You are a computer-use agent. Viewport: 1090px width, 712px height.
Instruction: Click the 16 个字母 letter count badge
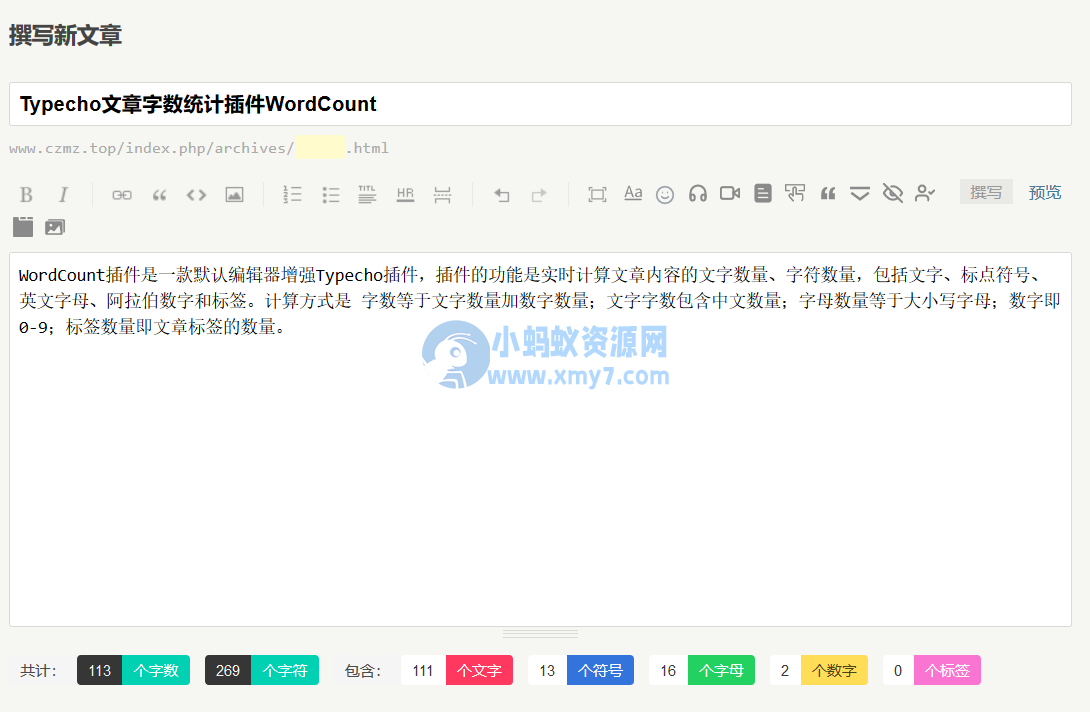click(702, 670)
